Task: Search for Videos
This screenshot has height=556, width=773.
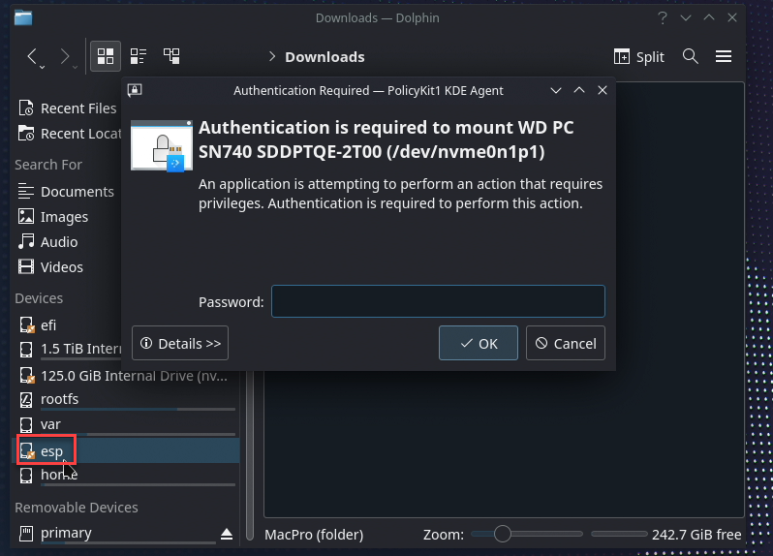Action: (51, 267)
